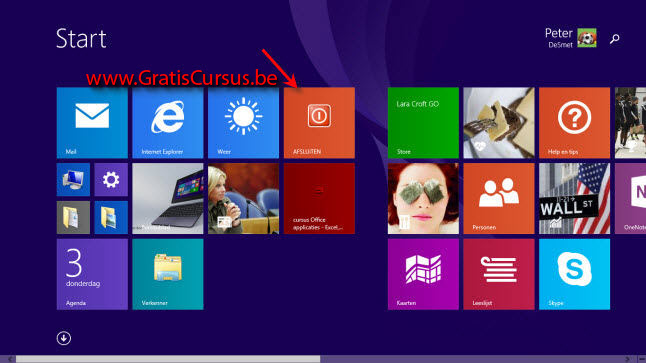
Task: Open the This PC computer tile
Action: click(73, 180)
